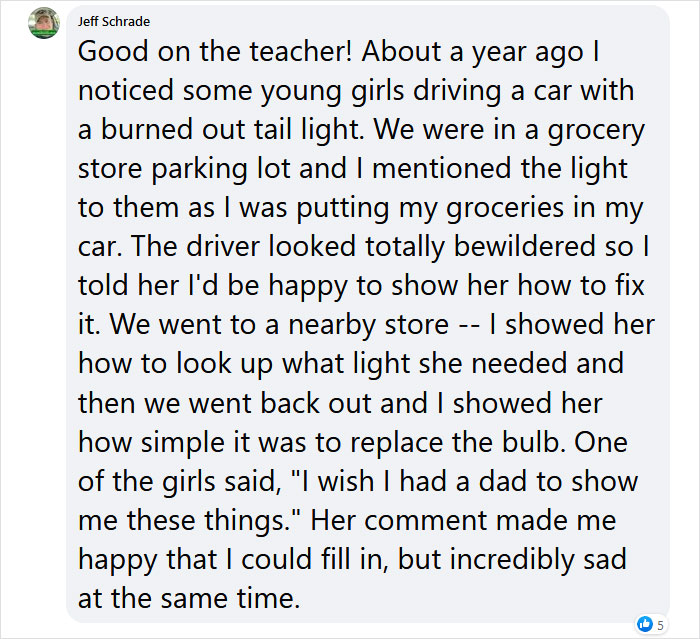Click the quote "I wish I had a dad"
Screen dimensions: 700x639
click(411, 481)
